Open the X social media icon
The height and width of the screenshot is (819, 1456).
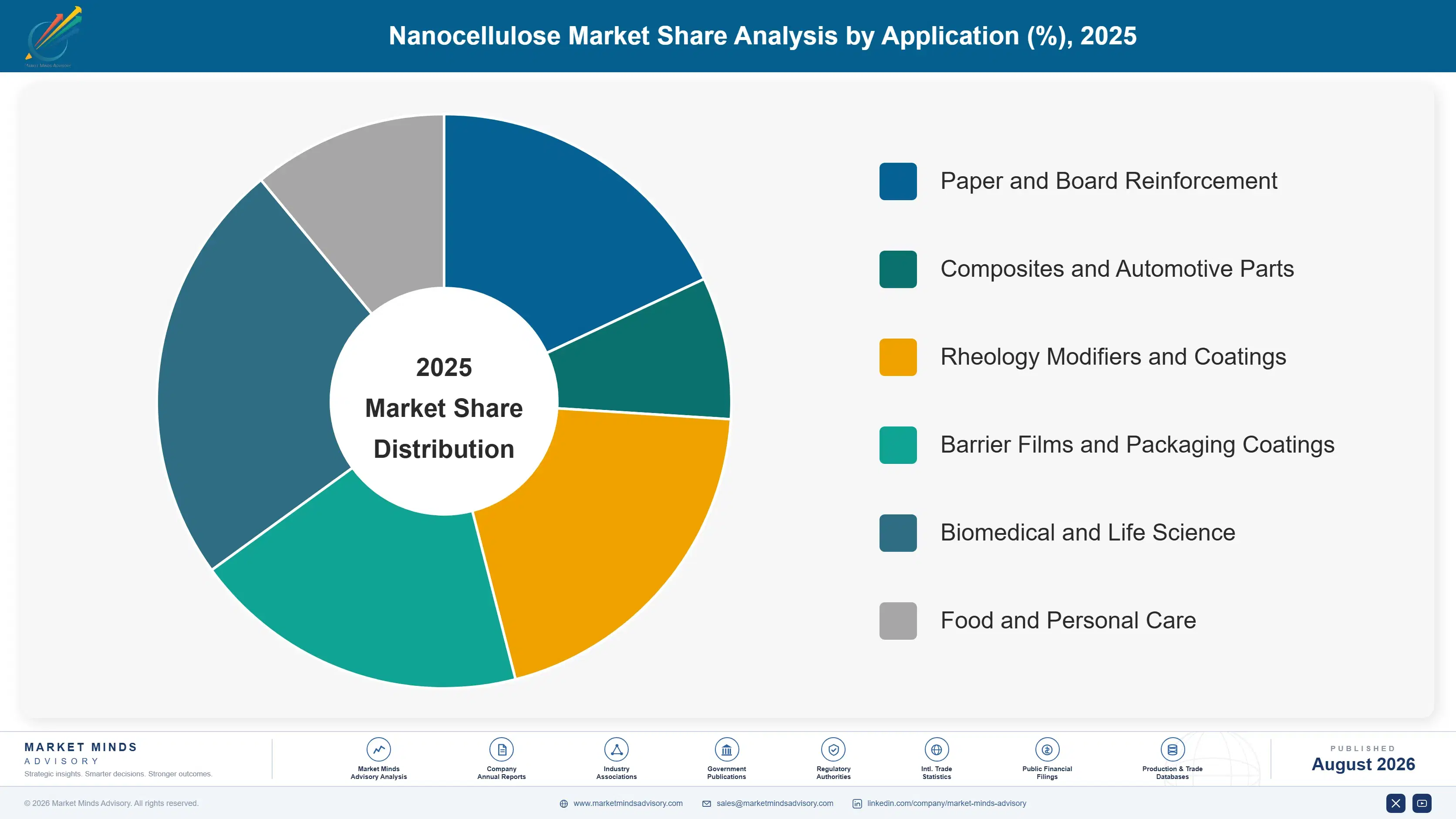coord(1395,803)
